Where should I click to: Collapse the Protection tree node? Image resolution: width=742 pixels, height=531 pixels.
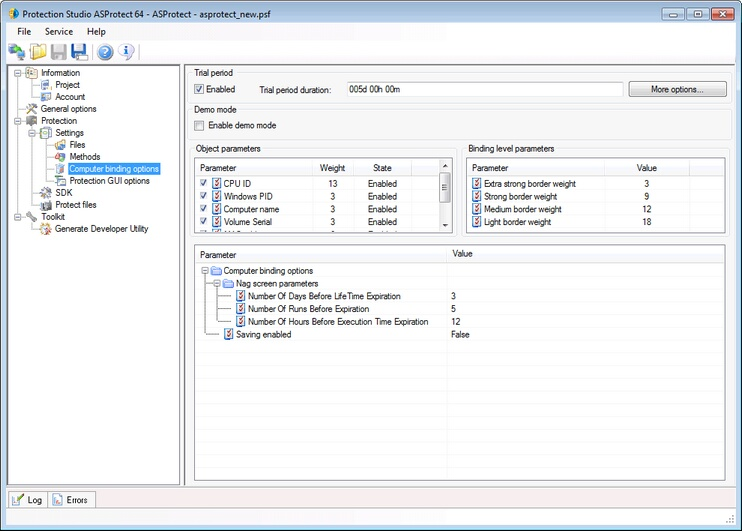18,121
